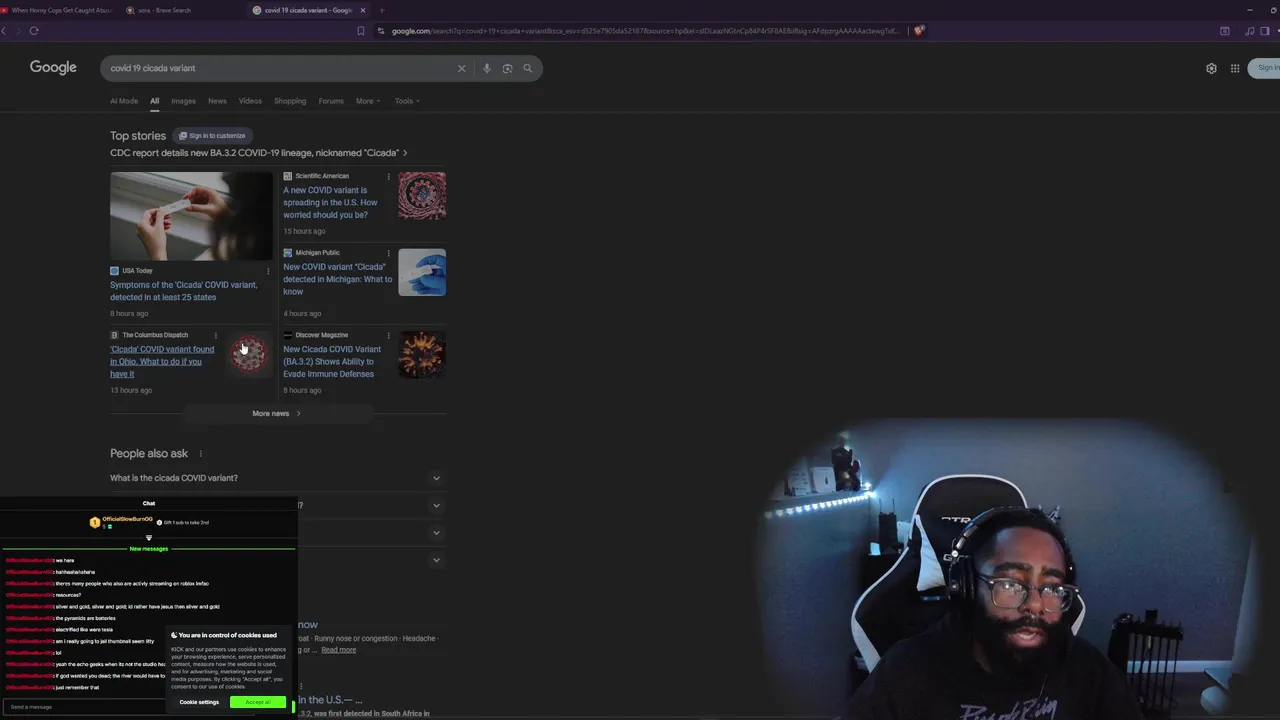This screenshot has width=1280, height=720.
Task: Open the More dropdown in search tabs
Action: point(368,101)
